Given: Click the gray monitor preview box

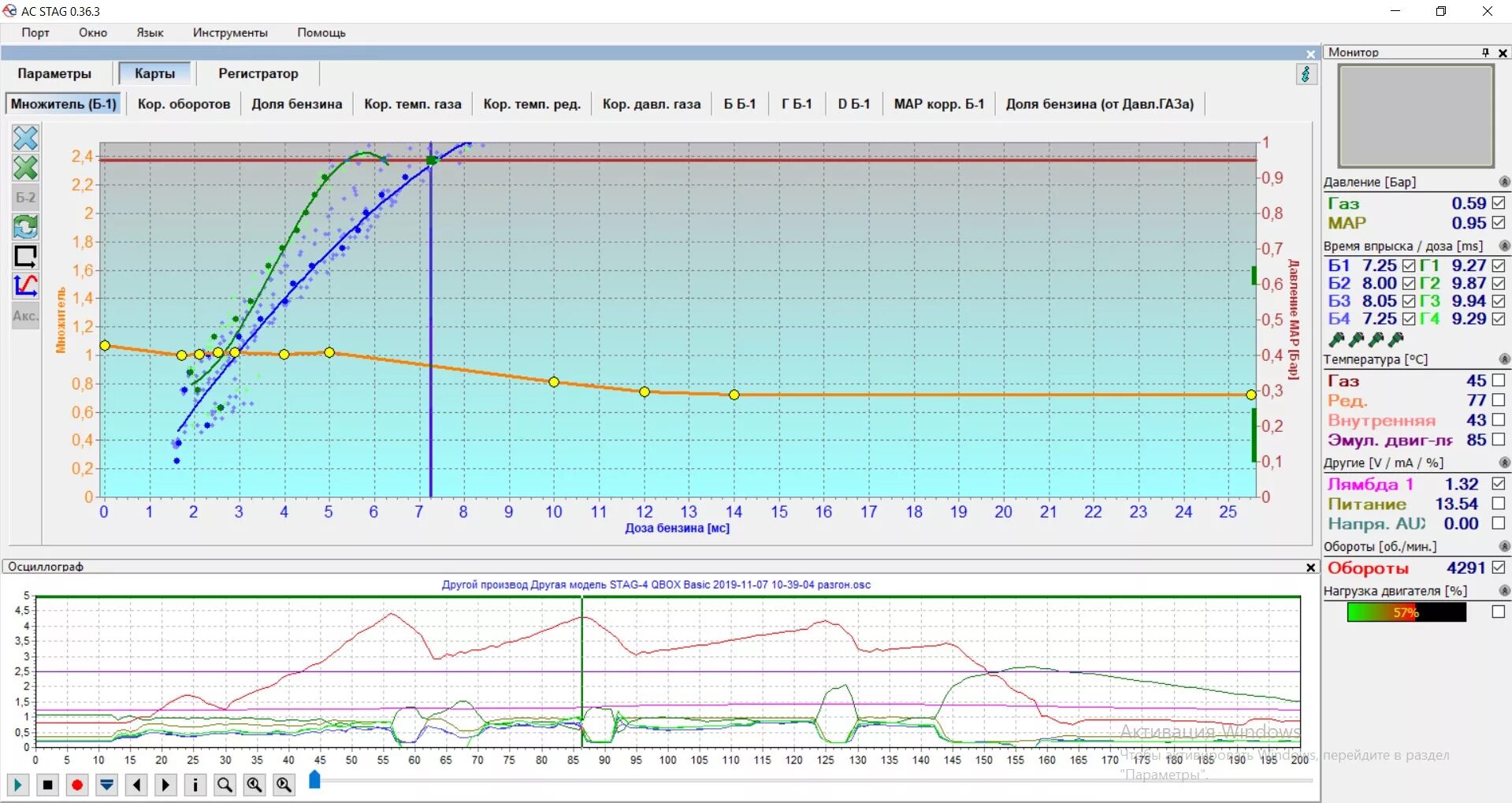Looking at the screenshot, I should pyautogui.click(x=1416, y=116).
